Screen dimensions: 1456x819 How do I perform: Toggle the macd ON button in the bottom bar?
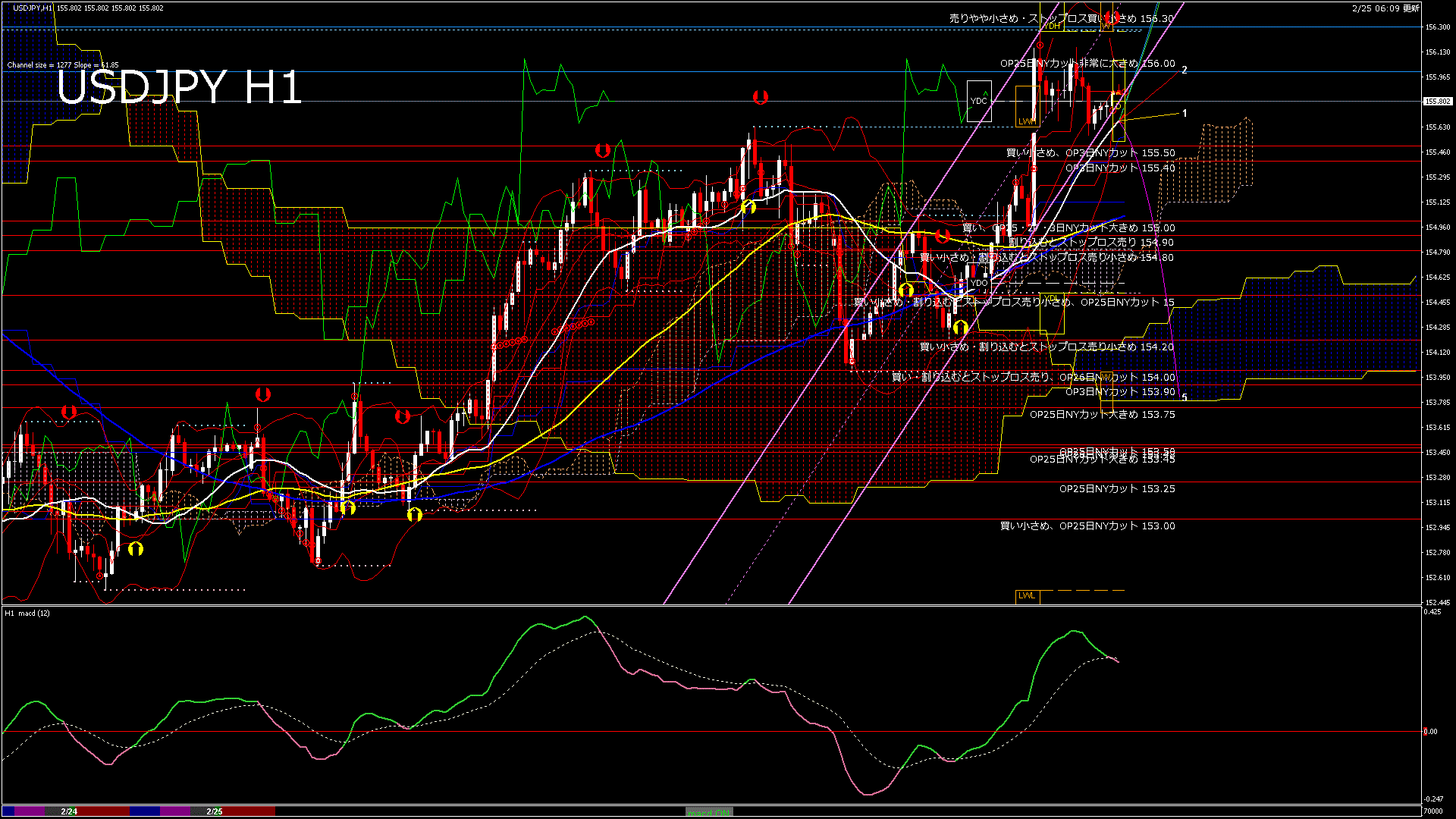click(x=709, y=811)
